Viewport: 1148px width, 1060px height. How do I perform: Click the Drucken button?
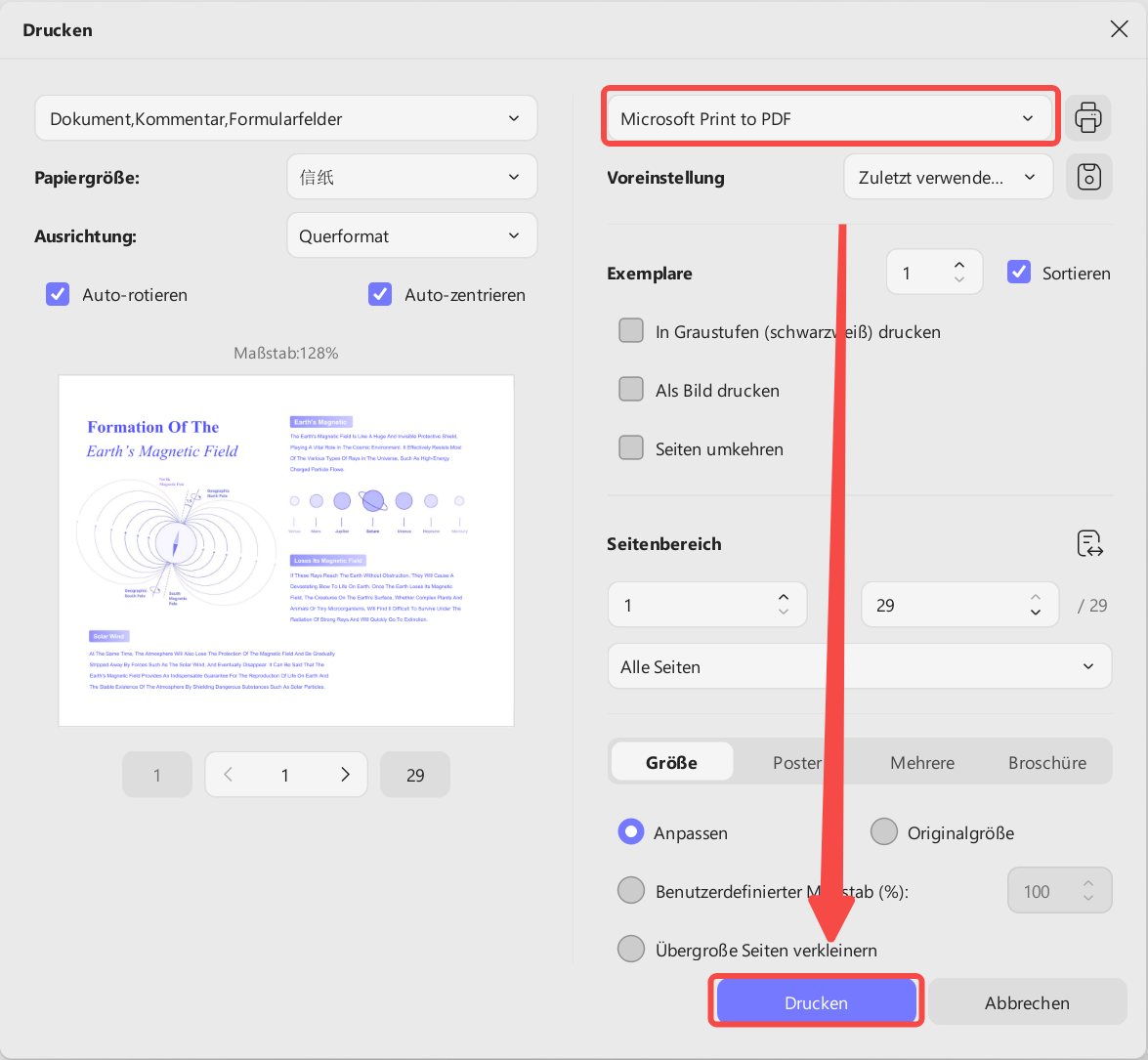(817, 1002)
